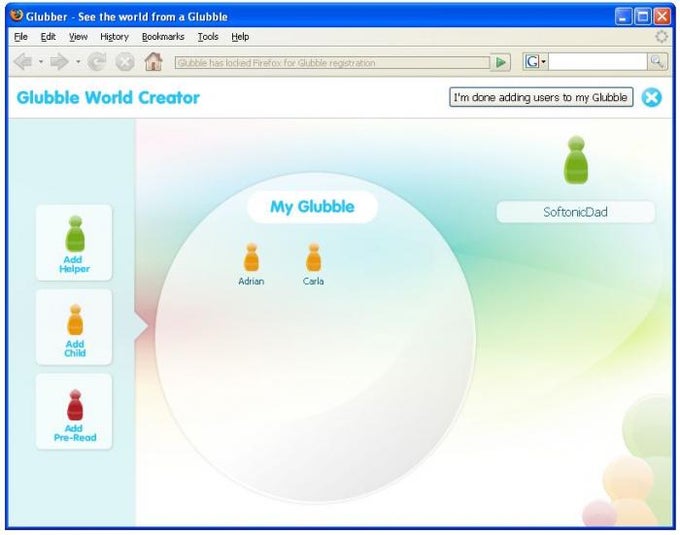Click the Add Child orange figure button
This screenshot has width=680, height=535.
click(x=74, y=327)
